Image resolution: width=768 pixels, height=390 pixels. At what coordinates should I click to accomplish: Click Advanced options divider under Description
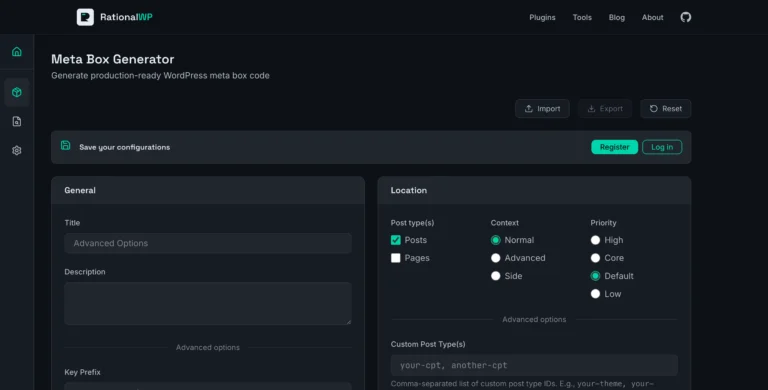pos(208,347)
